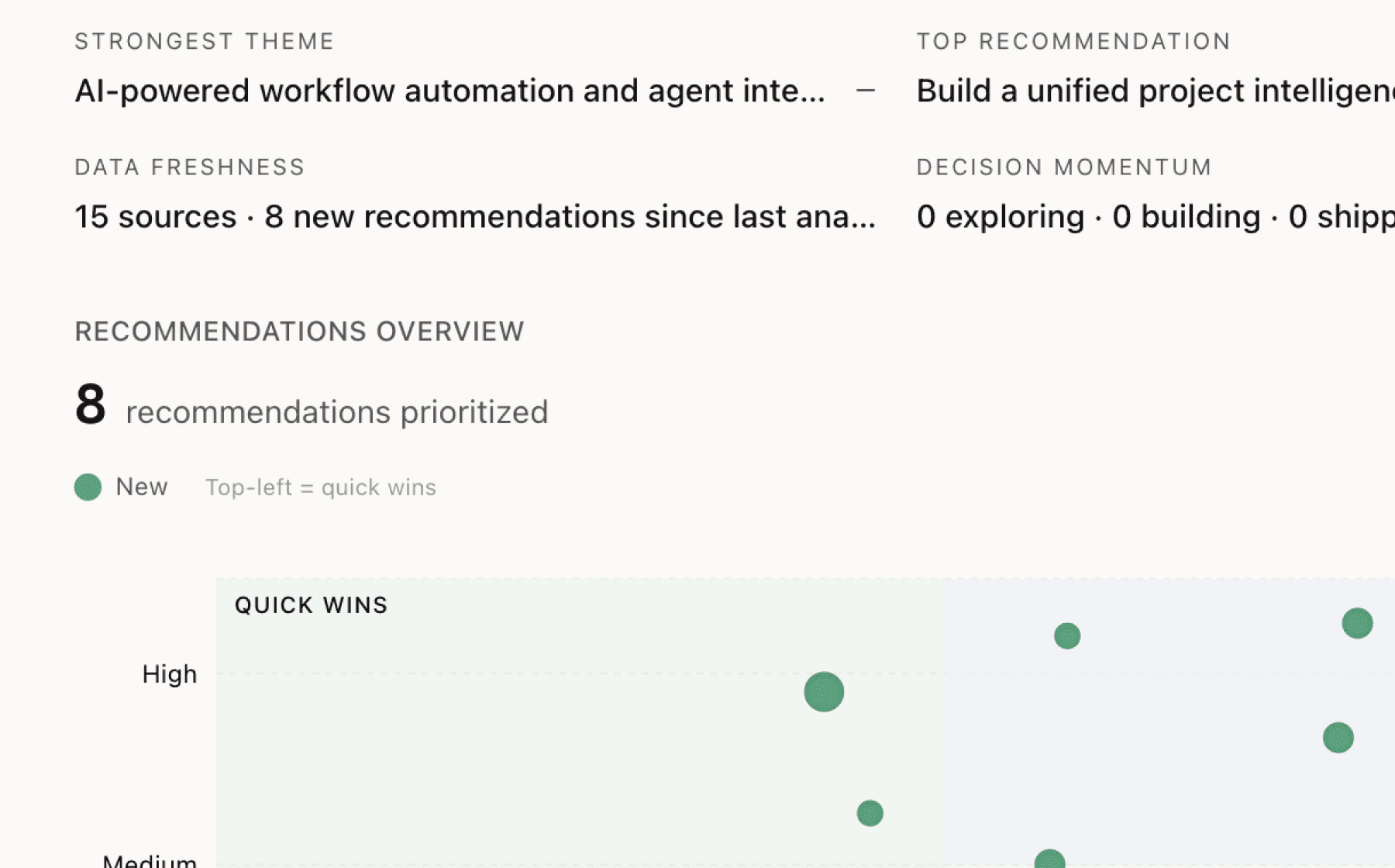
Task: Click the Top-left = quick wins hint text
Action: [x=321, y=487]
